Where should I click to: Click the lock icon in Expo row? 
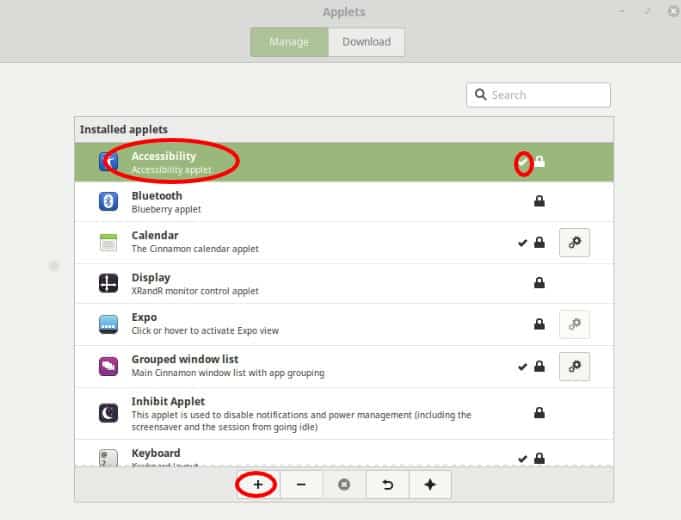coord(539,324)
